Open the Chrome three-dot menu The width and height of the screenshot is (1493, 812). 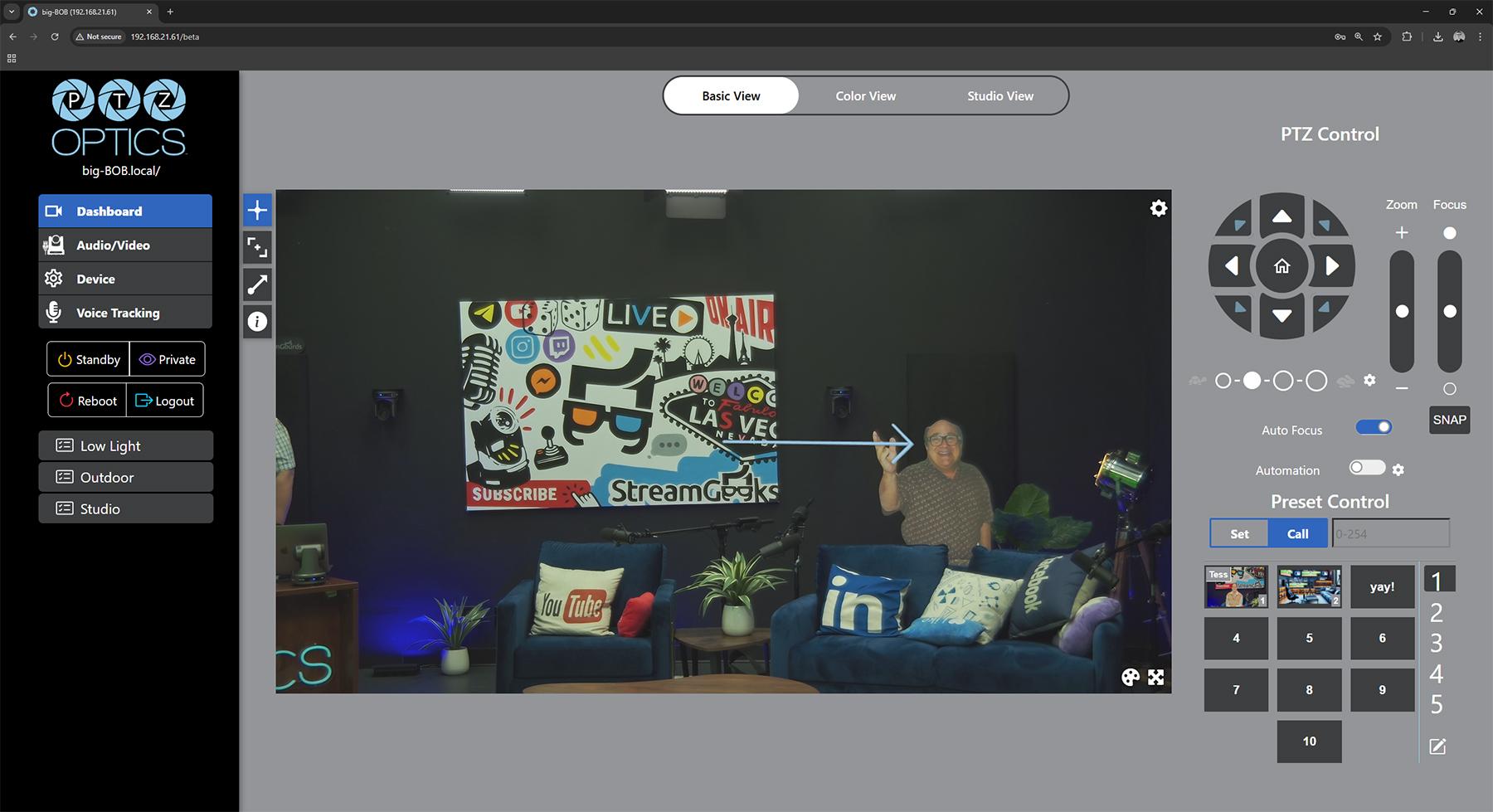[1480, 36]
